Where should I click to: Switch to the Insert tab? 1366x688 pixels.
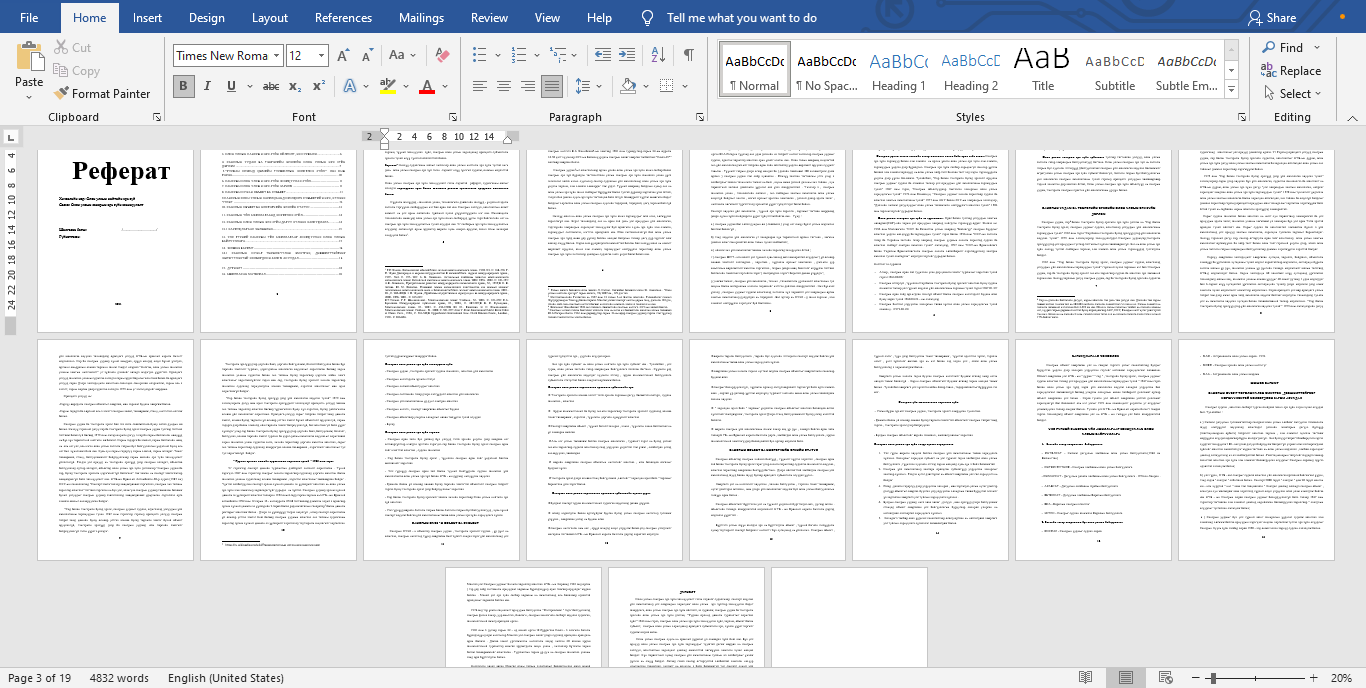click(x=147, y=17)
